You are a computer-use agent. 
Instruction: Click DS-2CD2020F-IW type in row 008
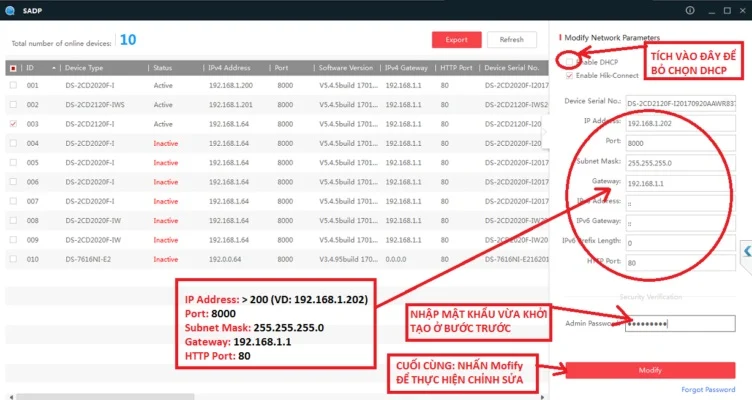point(93,221)
